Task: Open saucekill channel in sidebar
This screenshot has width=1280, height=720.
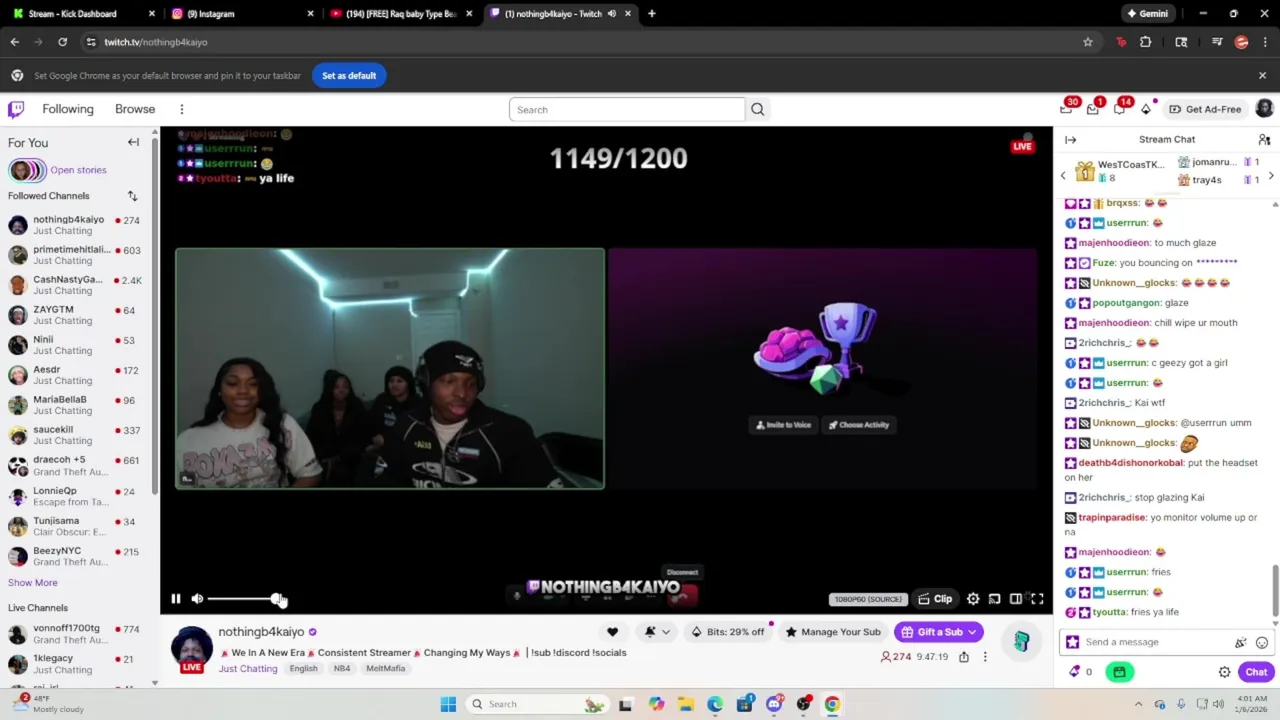Action: coord(78,435)
